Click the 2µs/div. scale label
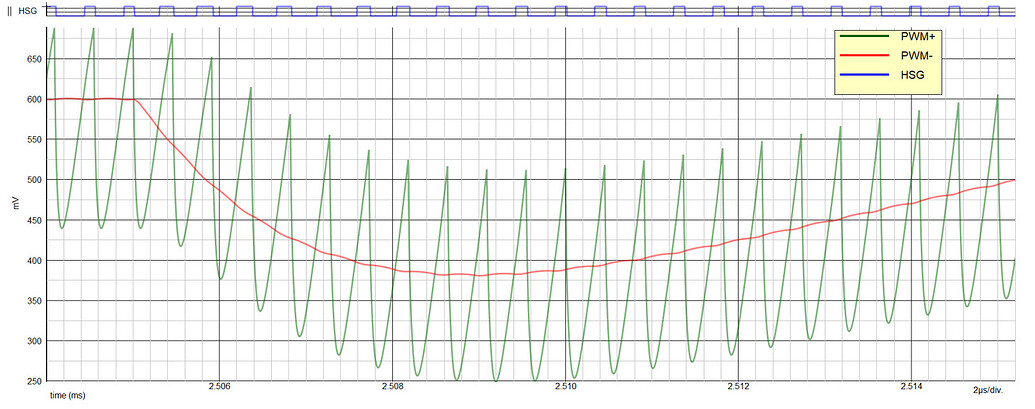This screenshot has width=1035, height=409. click(991, 388)
